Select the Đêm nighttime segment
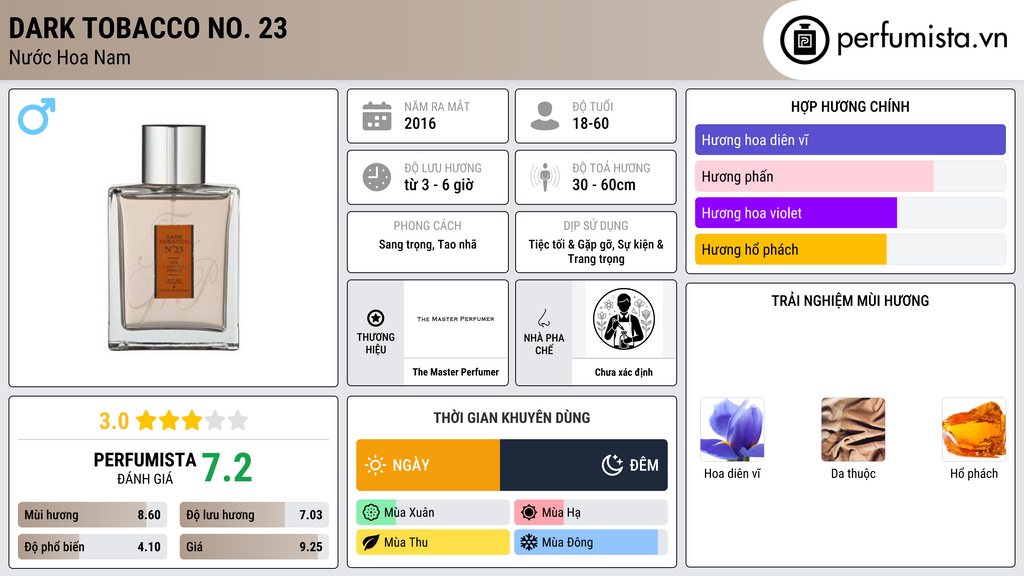 pos(584,465)
